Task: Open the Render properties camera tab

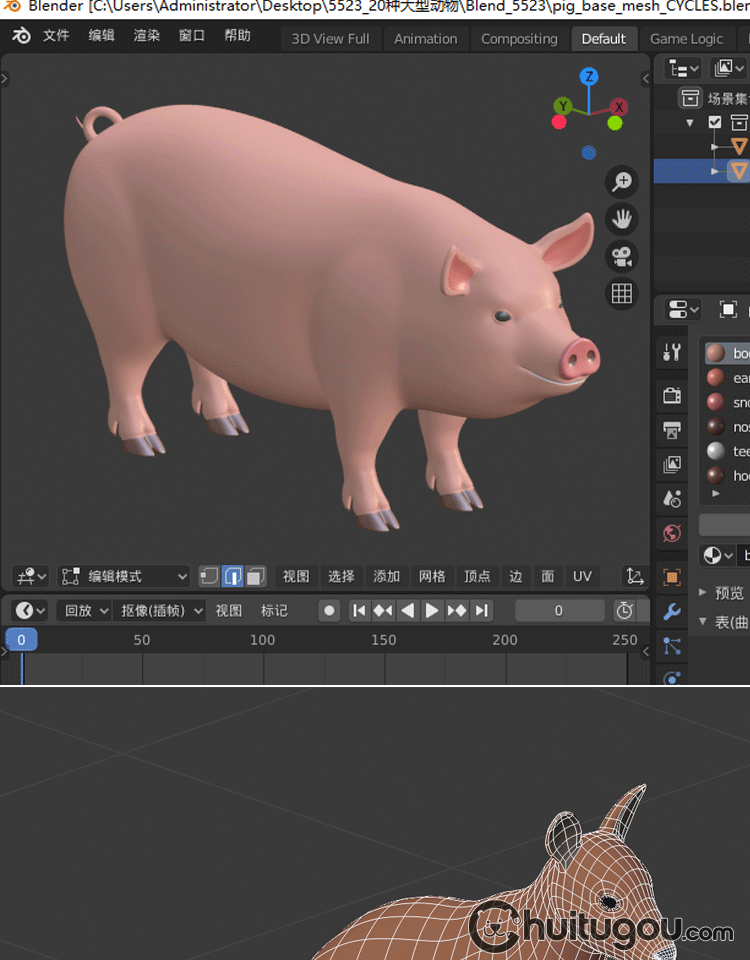Action: click(672, 396)
